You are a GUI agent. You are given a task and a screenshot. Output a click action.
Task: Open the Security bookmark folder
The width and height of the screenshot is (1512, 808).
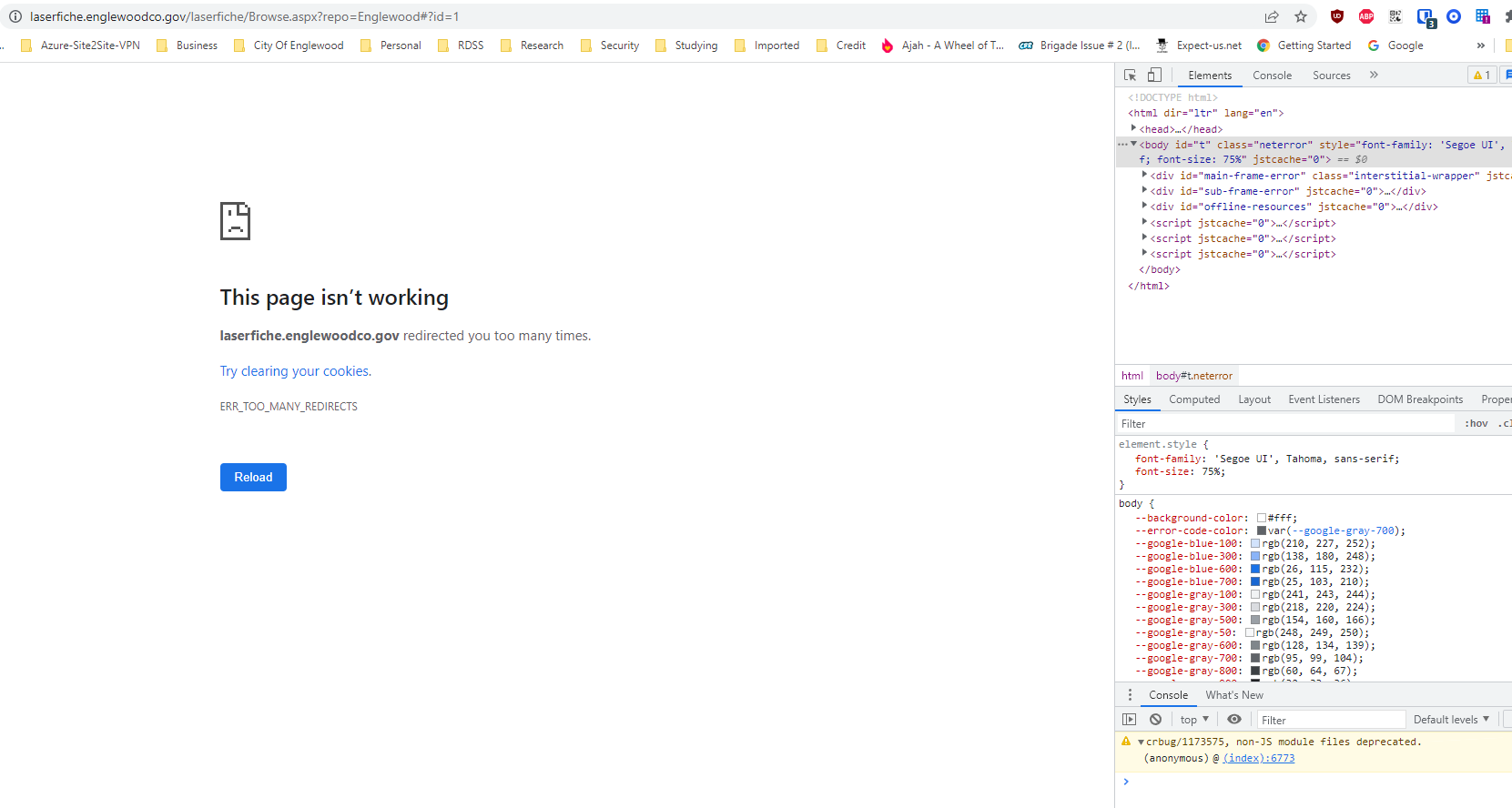(x=610, y=45)
